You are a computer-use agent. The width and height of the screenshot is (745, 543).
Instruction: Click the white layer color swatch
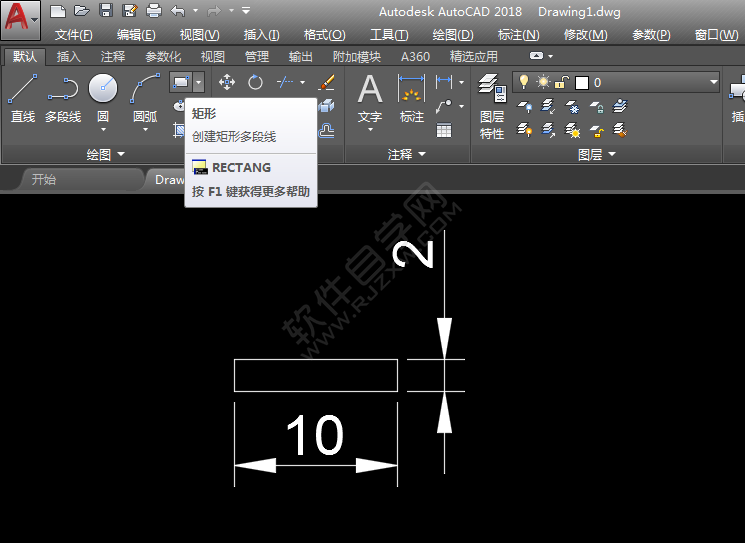tap(582, 82)
